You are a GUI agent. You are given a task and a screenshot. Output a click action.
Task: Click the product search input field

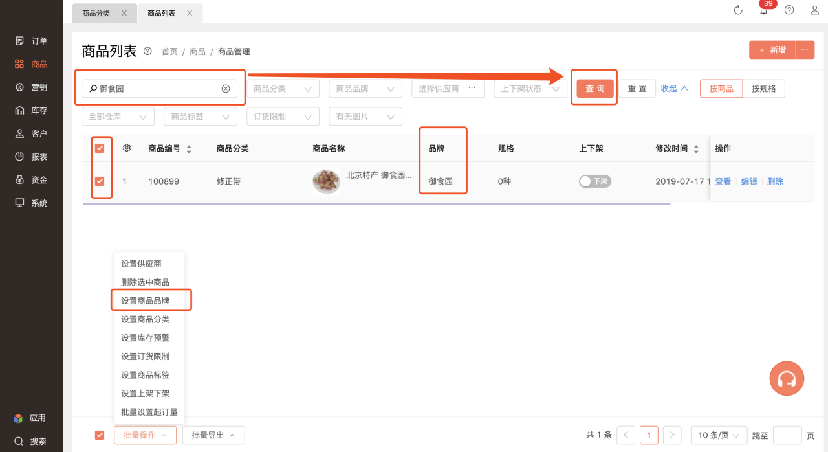(x=150, y=88)
